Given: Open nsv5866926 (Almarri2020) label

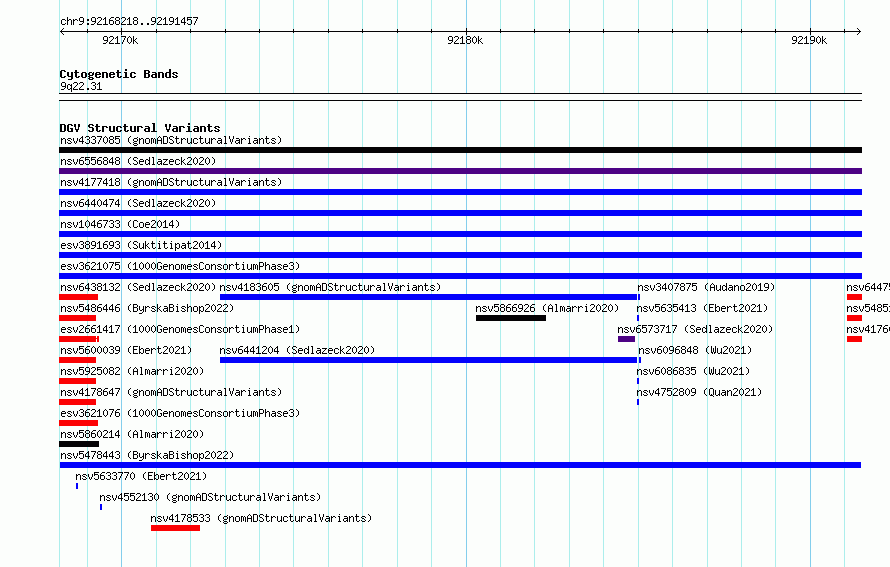Looking at the screenshot, I should click(547, 308).
